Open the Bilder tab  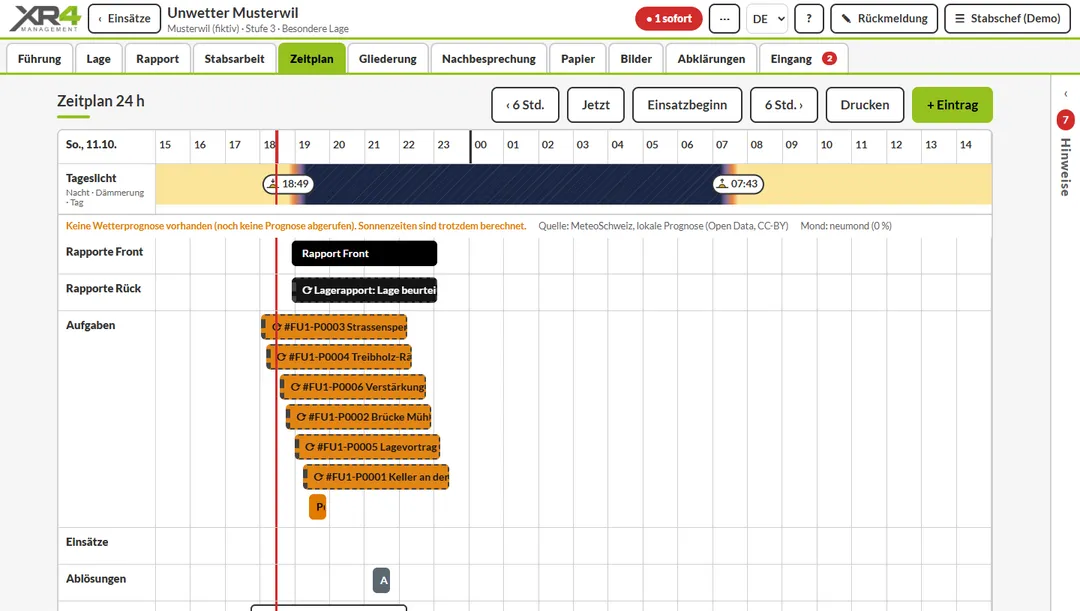point(636,59)
